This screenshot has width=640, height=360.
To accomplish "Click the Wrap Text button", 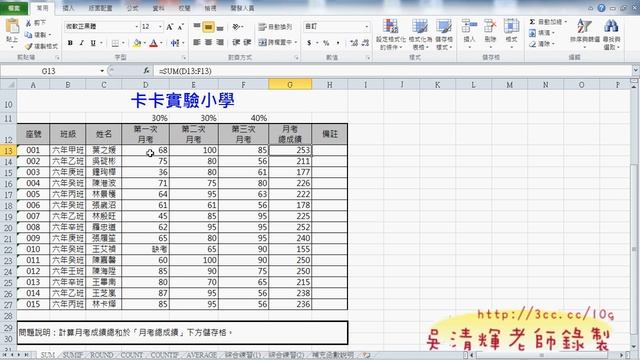I will tap(275, 27).
